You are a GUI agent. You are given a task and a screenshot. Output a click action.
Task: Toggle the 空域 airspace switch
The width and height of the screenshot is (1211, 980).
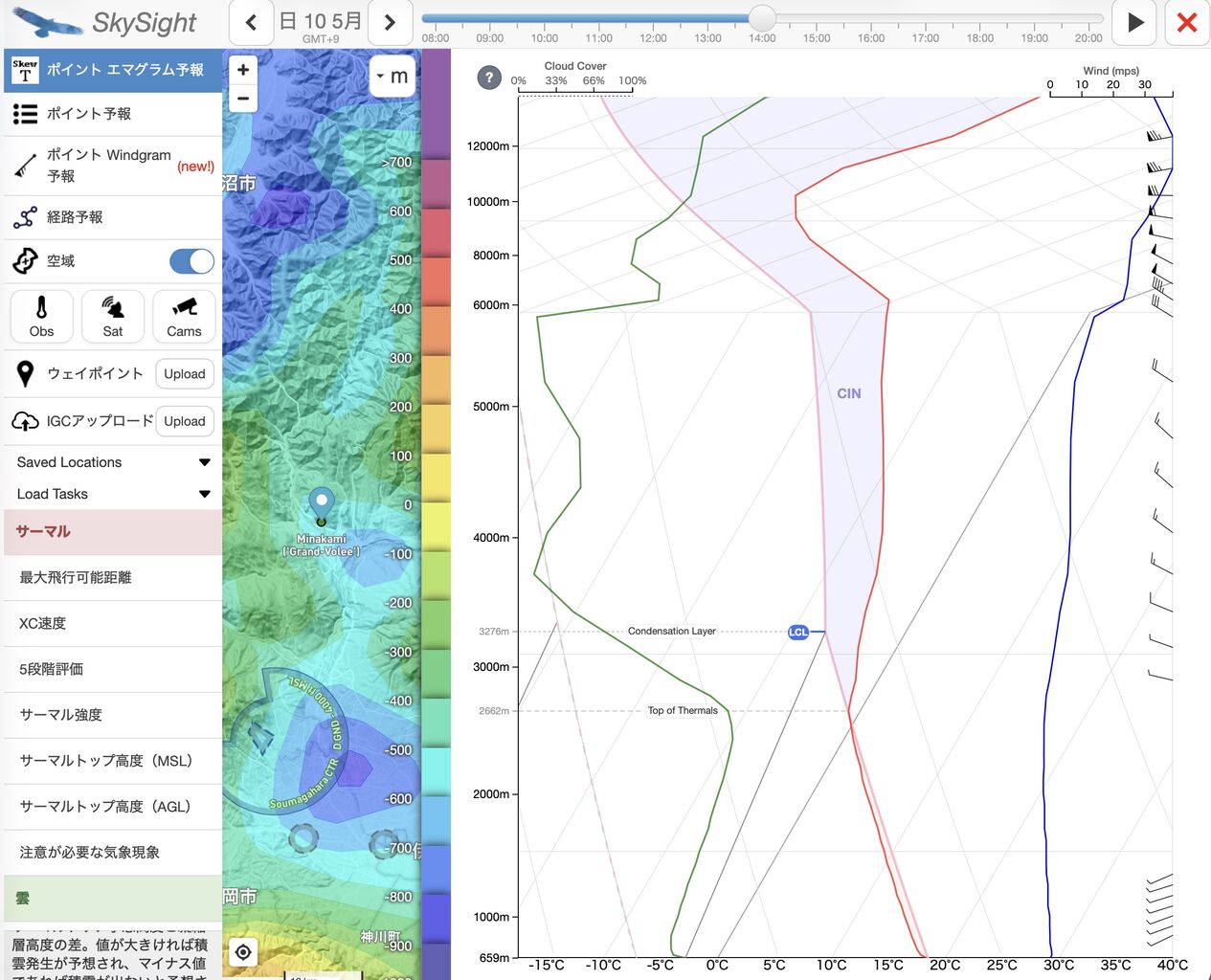(191, 261)
